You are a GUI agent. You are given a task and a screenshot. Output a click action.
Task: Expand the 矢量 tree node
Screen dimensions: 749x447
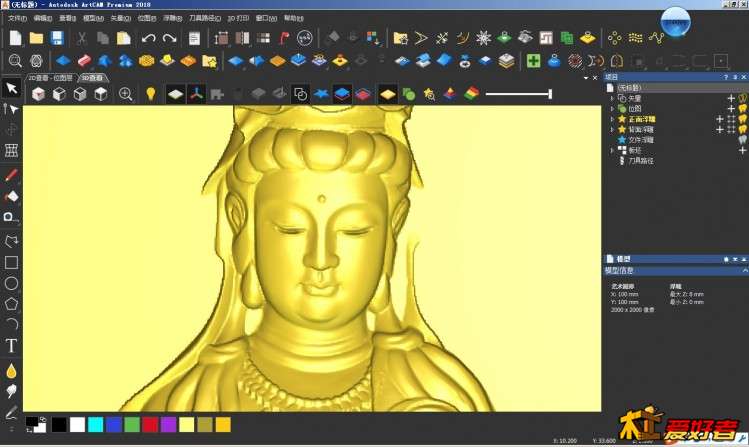612,98
